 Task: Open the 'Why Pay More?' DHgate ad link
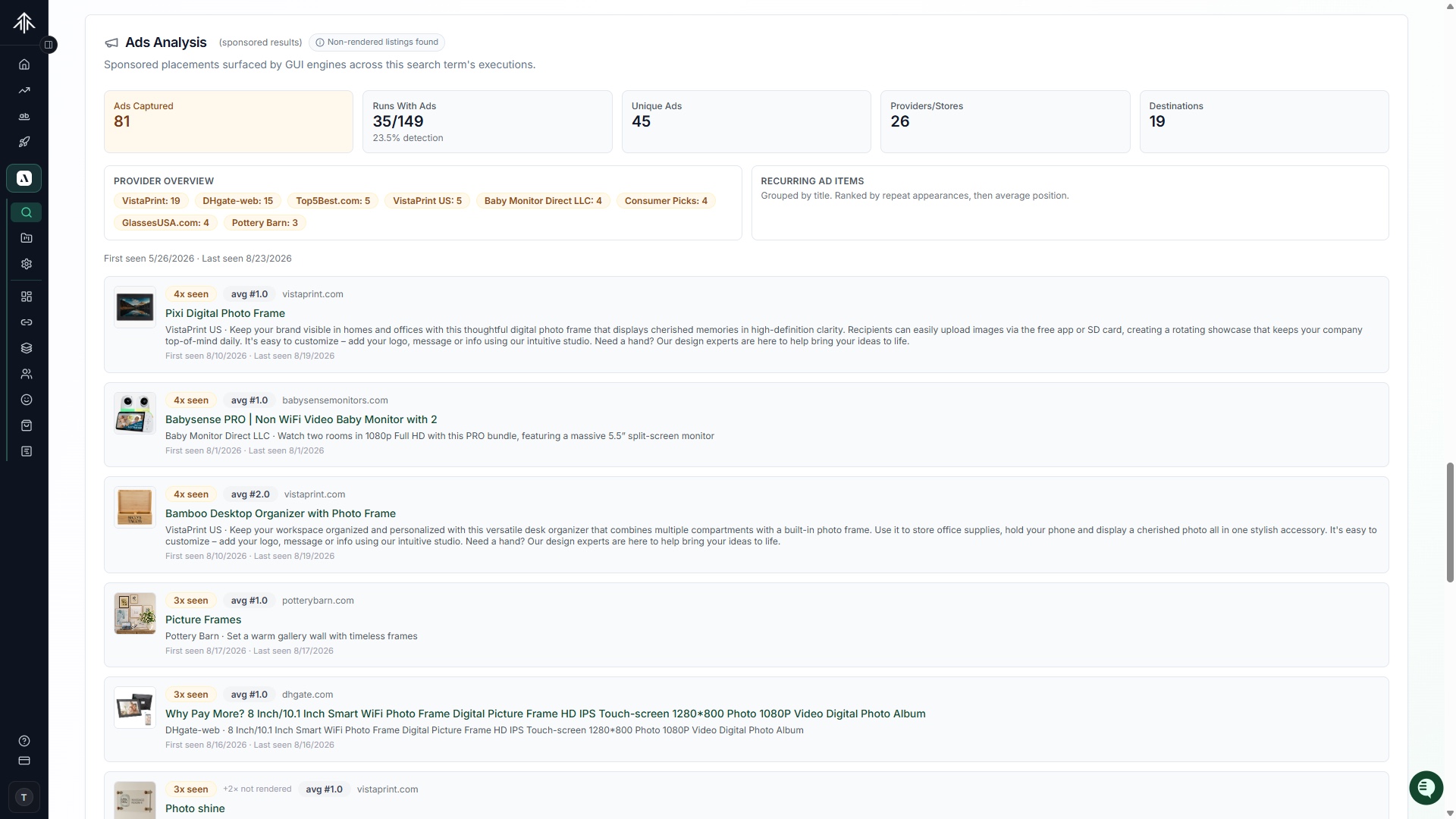[545, 714]
